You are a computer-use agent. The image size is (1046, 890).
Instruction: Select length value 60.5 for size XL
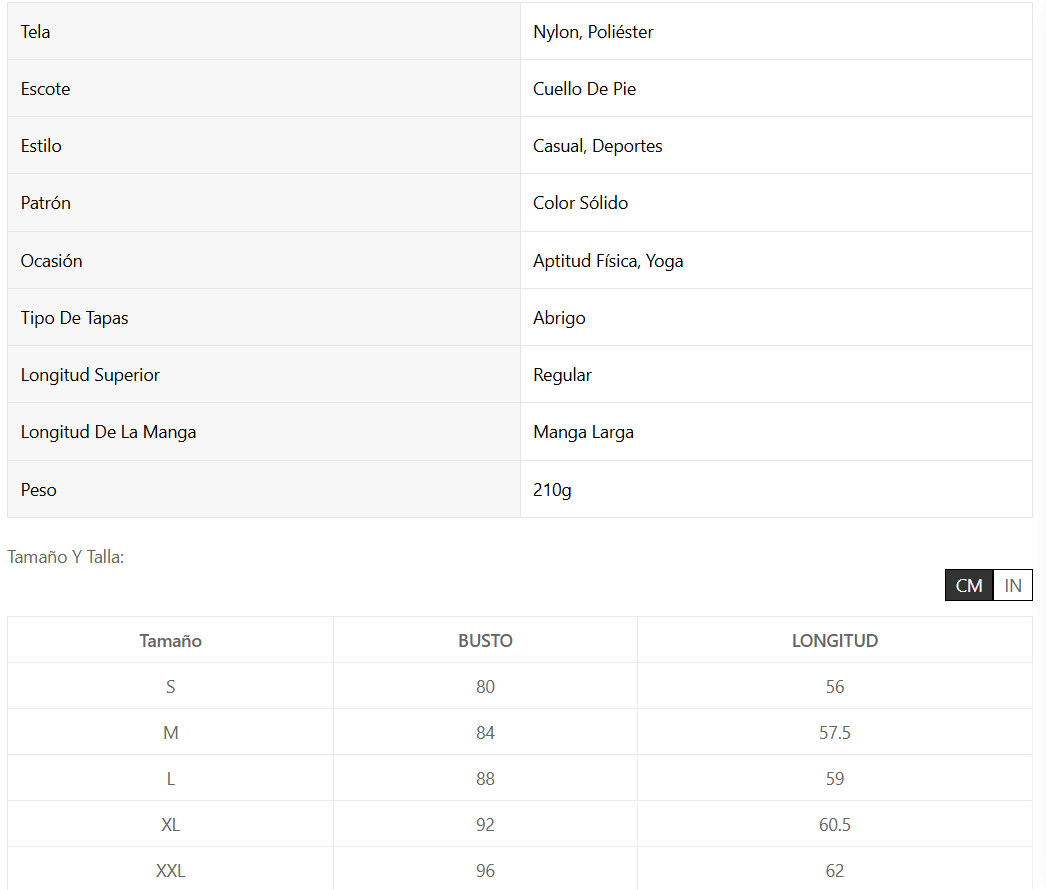pyautogui.click(x=834, y=825)
